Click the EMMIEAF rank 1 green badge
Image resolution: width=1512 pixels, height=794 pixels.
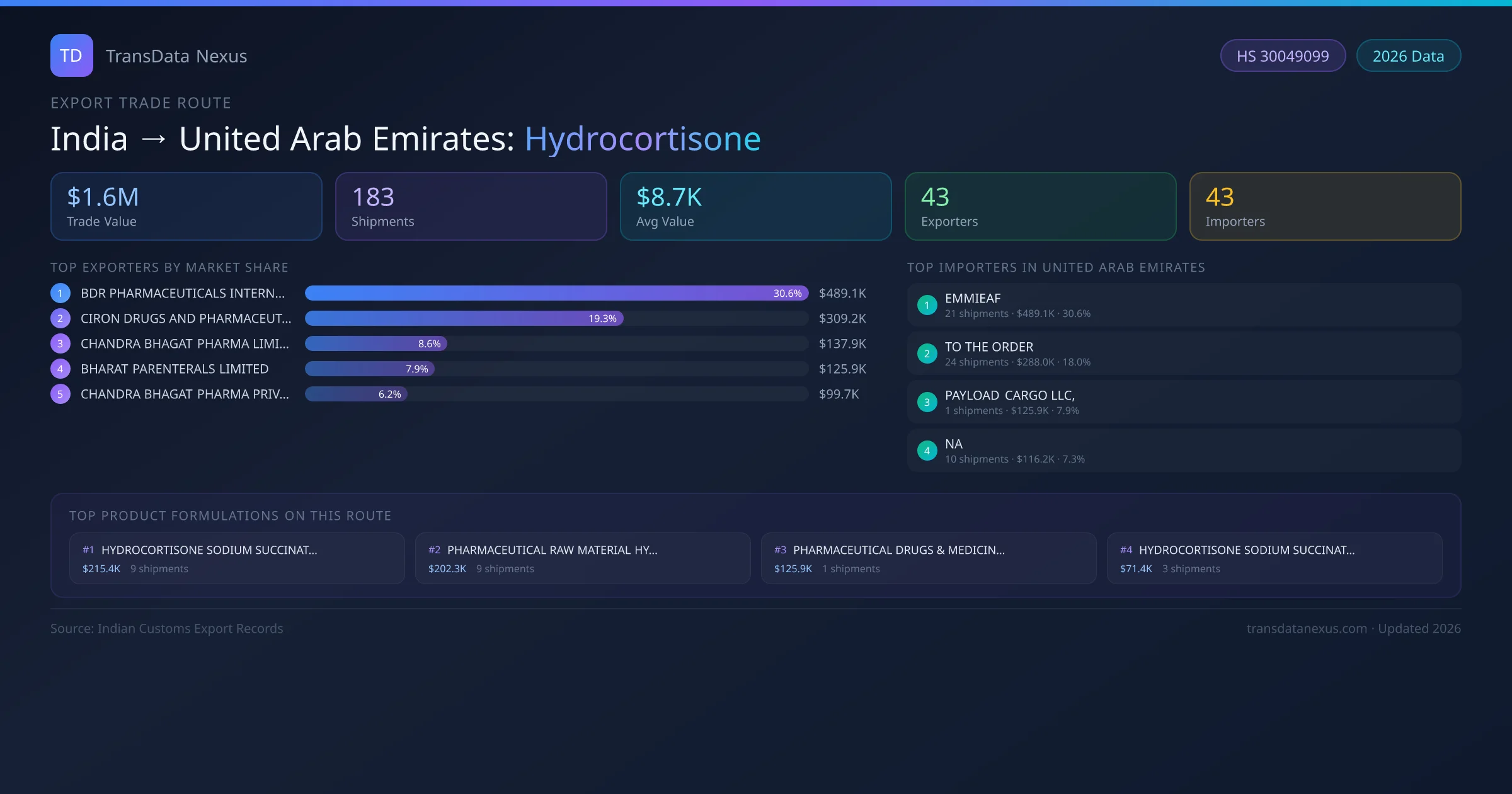pos(927,305)
